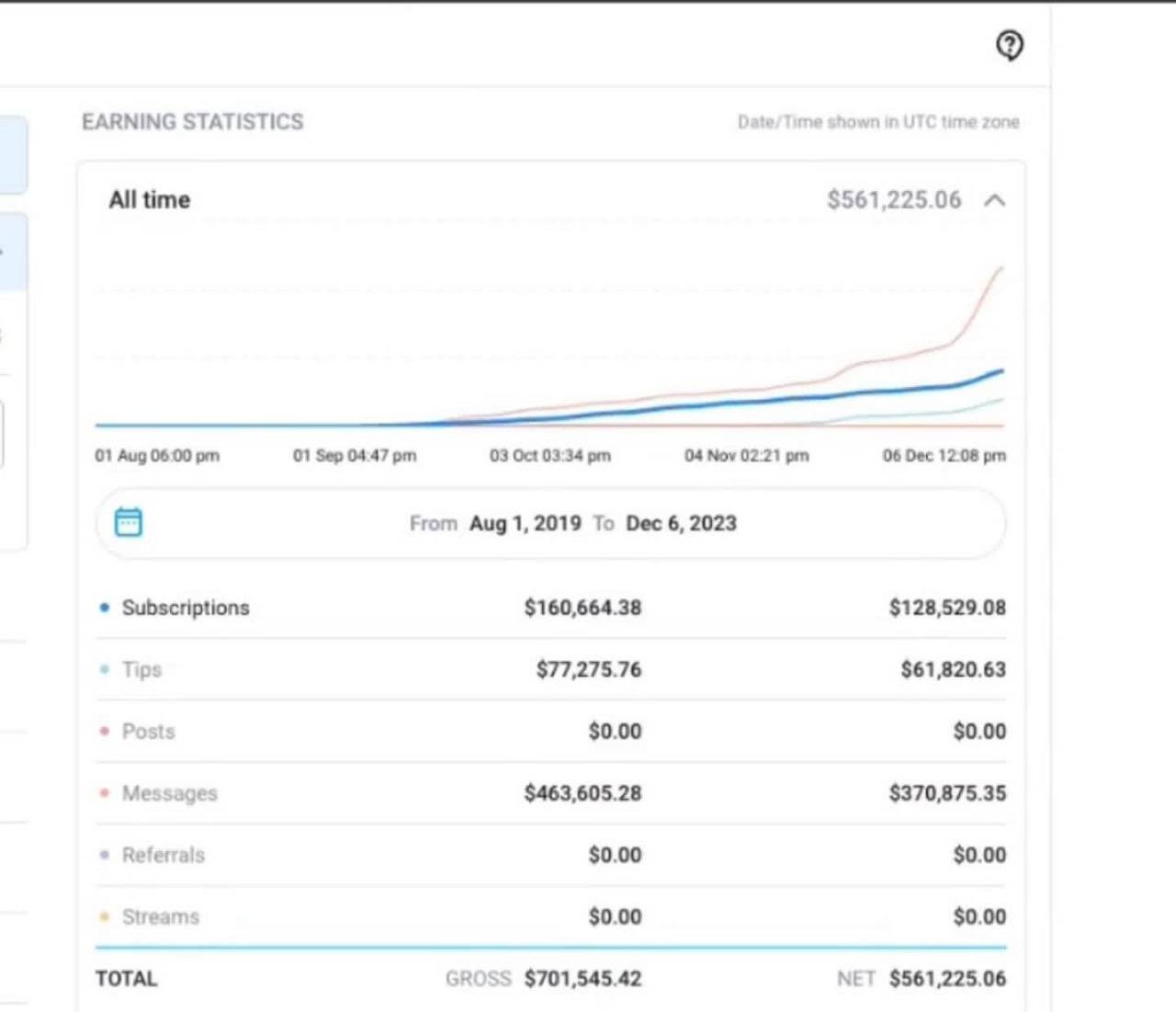Click the To date Dec 6, 2023
This screenshot has height=1012, width=1176.
pyautogui.click(x=681, y=523)
